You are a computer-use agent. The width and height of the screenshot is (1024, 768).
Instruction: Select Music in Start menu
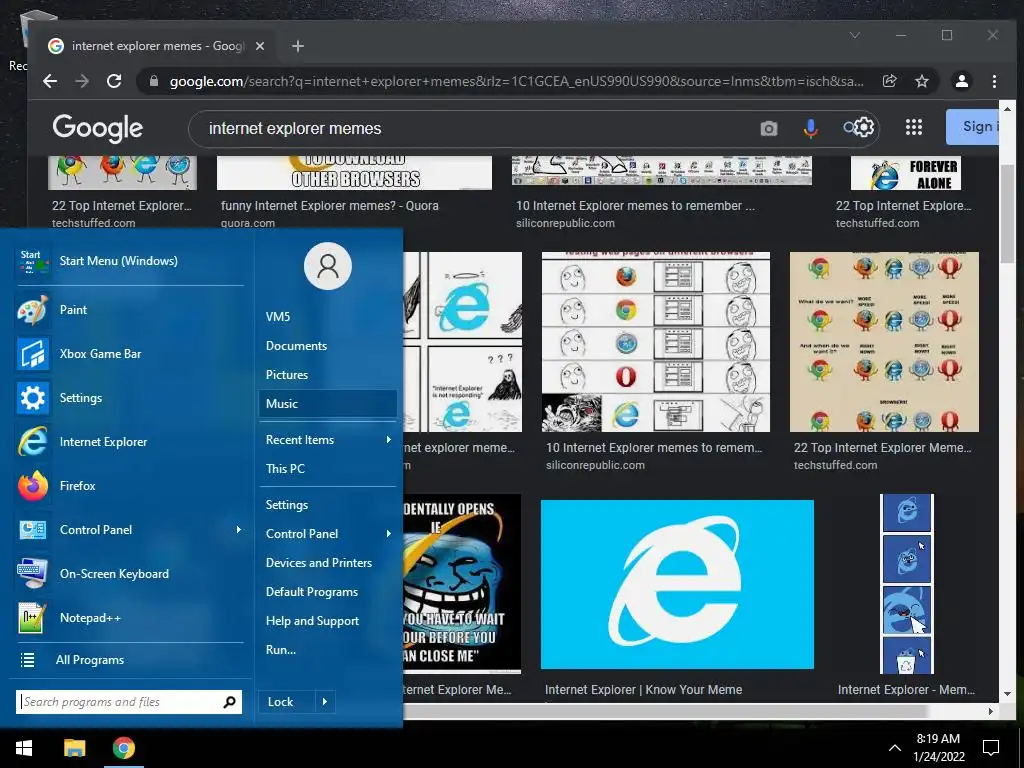tap(328, 404)
